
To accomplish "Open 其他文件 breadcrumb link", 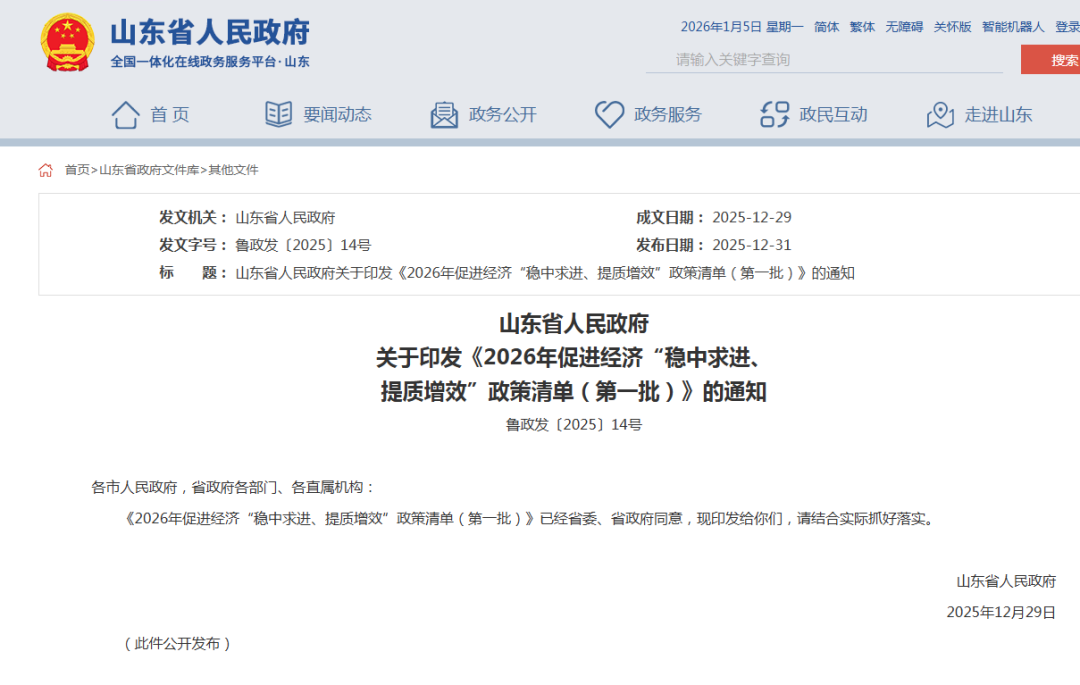I will 233,170.
